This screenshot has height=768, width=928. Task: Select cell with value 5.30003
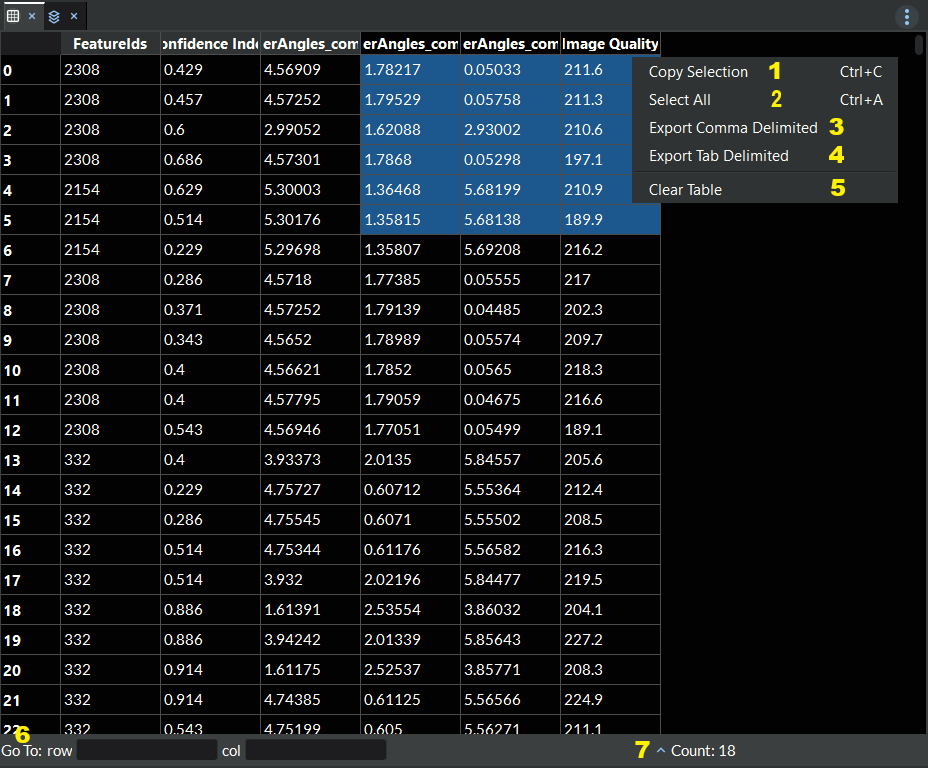[x=310, y=190]
